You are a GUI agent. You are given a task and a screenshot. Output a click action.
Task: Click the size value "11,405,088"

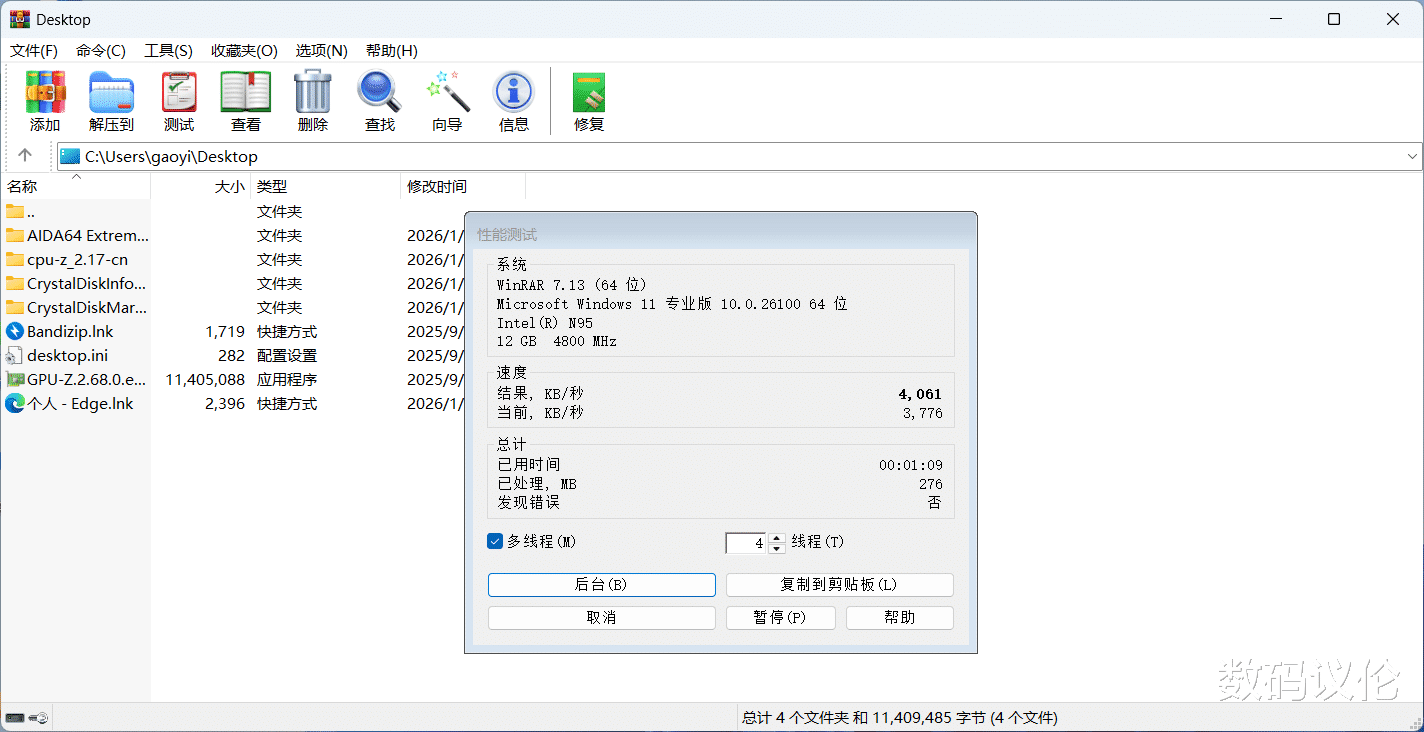205,379
